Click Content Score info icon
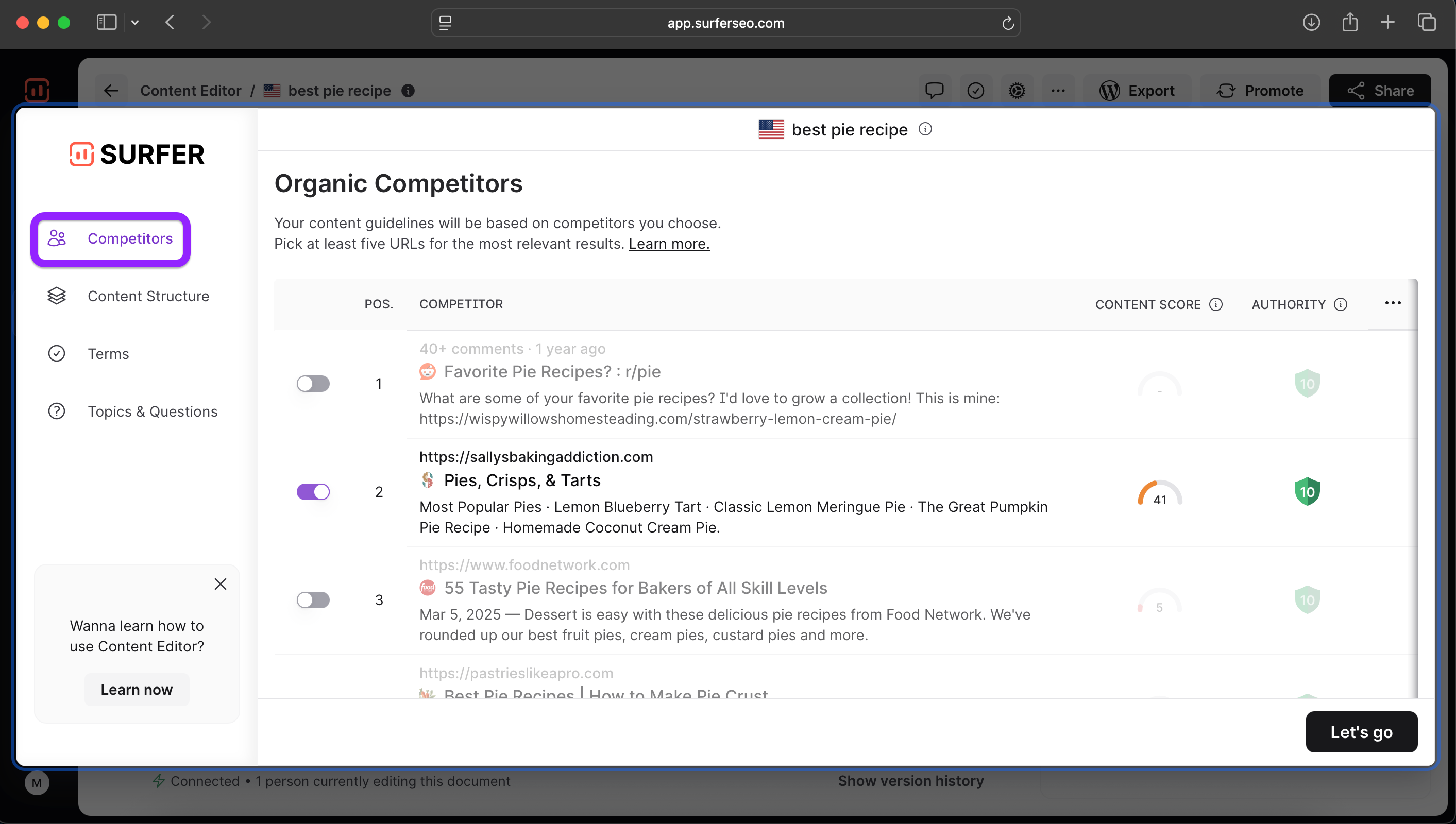The width and height of the screenshot is (1456, 824). click(x=1216, y=304)
